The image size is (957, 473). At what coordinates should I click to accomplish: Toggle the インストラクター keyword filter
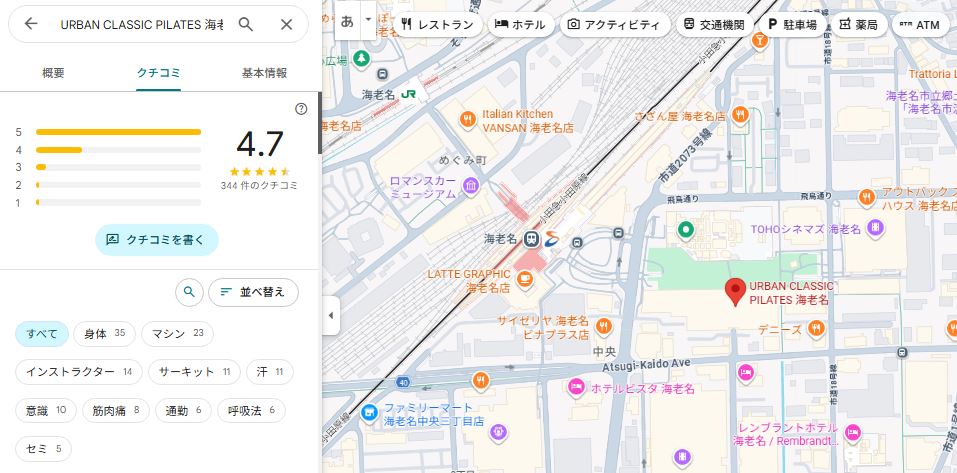[x=78, y=372]
